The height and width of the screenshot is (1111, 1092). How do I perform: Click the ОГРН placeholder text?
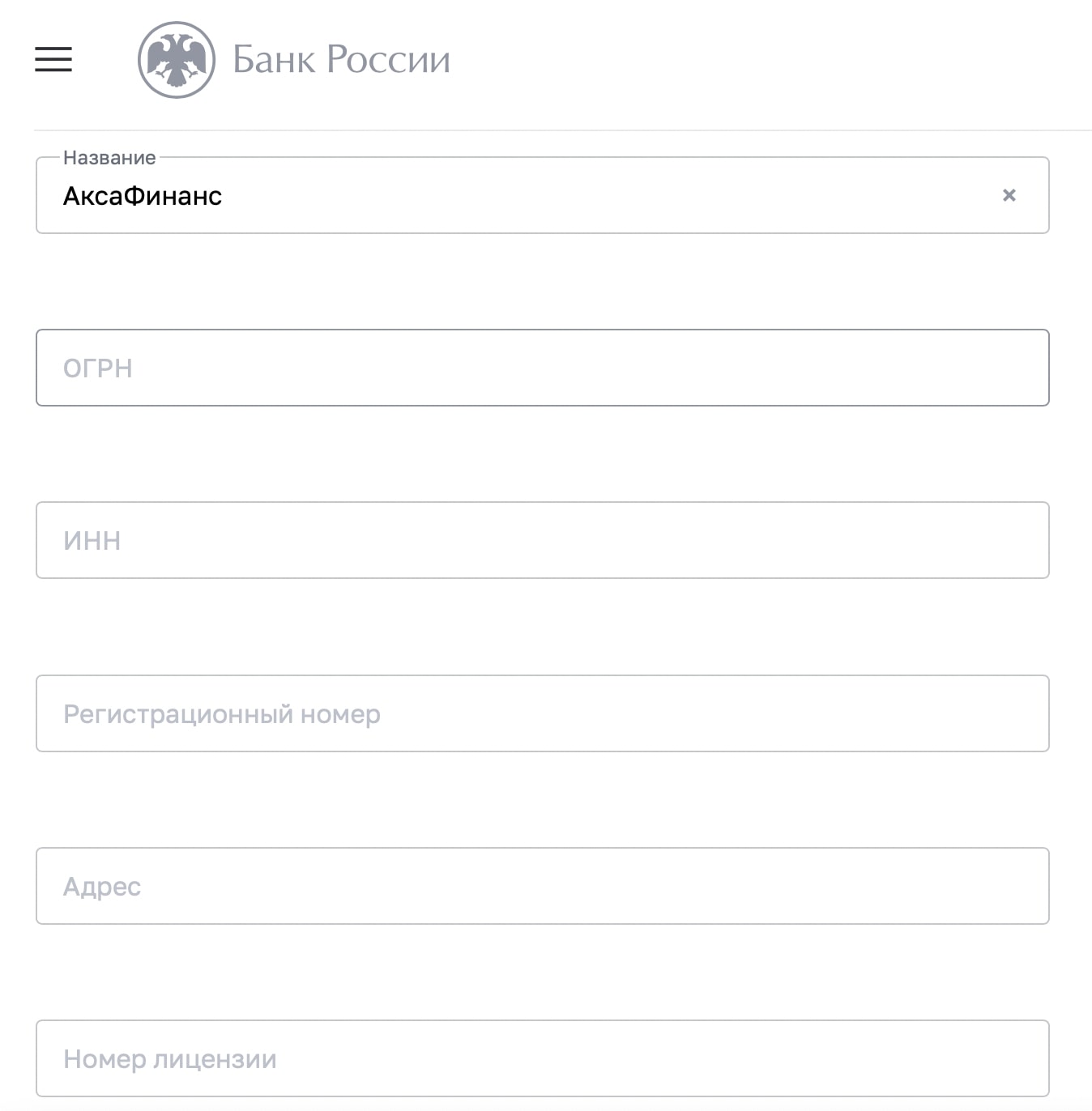coord(98,368)
